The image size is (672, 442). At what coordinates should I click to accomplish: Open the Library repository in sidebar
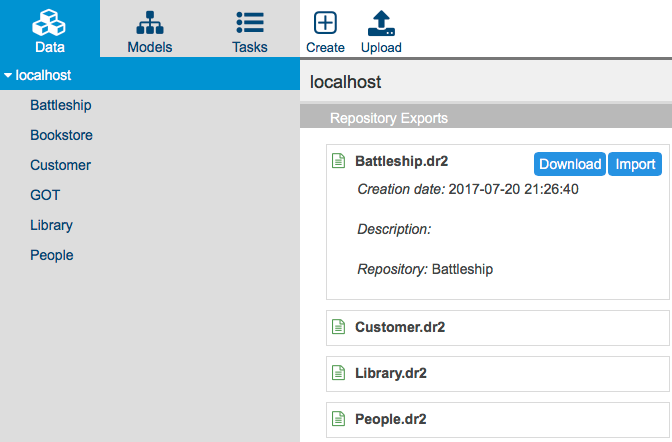point(51,226)
